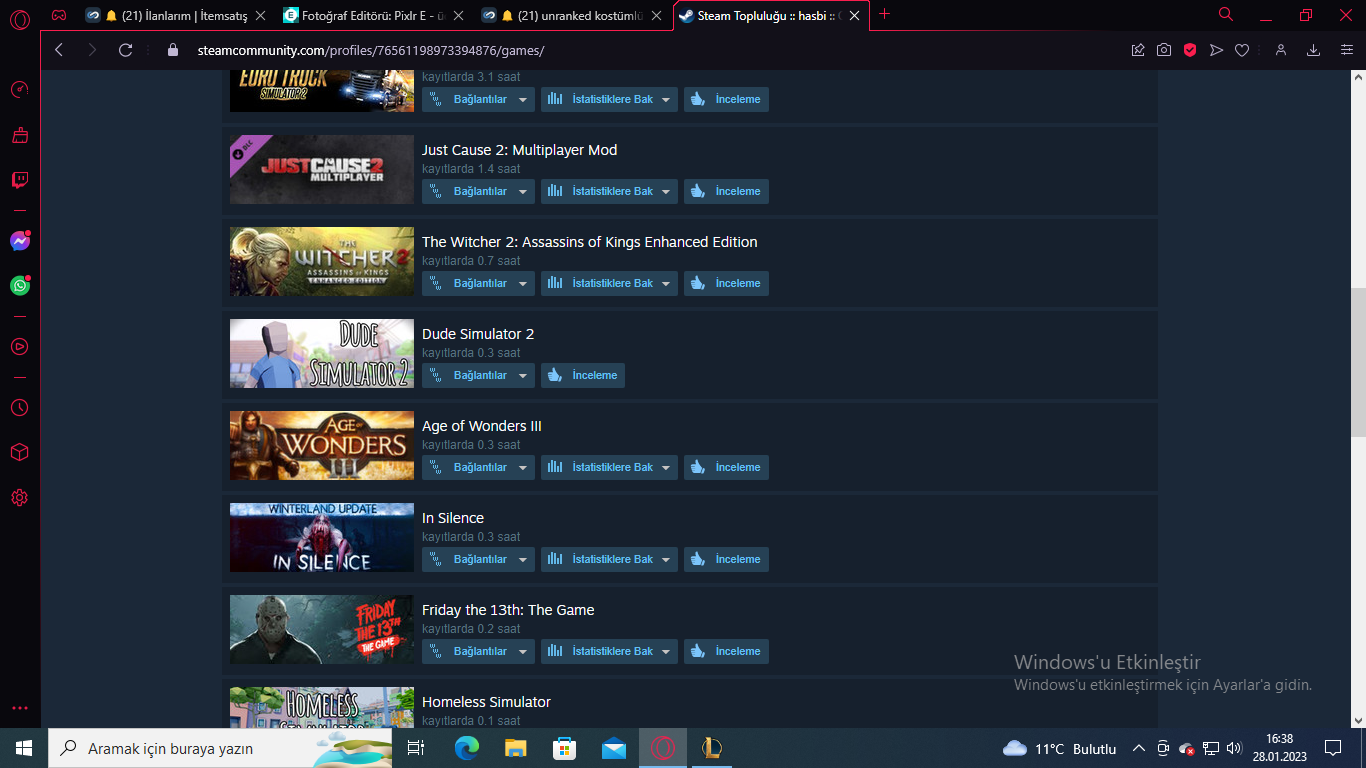Viewport: 1366px width, 768px height.
Task: Expand Bağlantılar for Euro Truck Simulator 2
Action: (x=478, y=99)
